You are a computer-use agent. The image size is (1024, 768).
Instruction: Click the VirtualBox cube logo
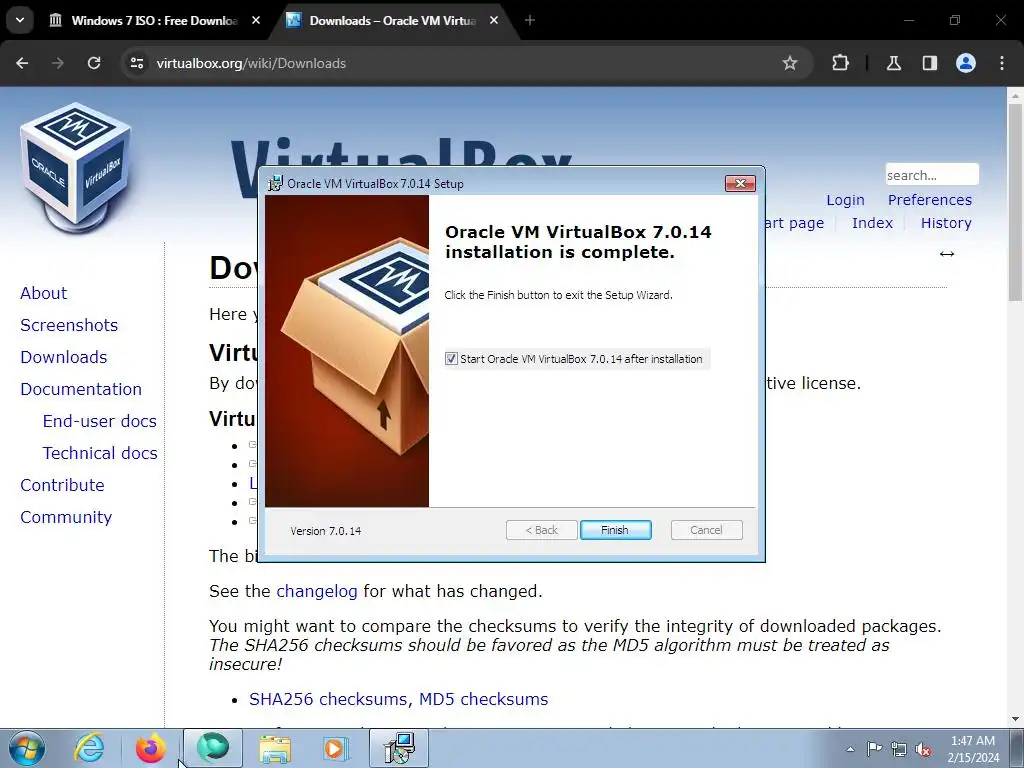(x=75, y=168)
